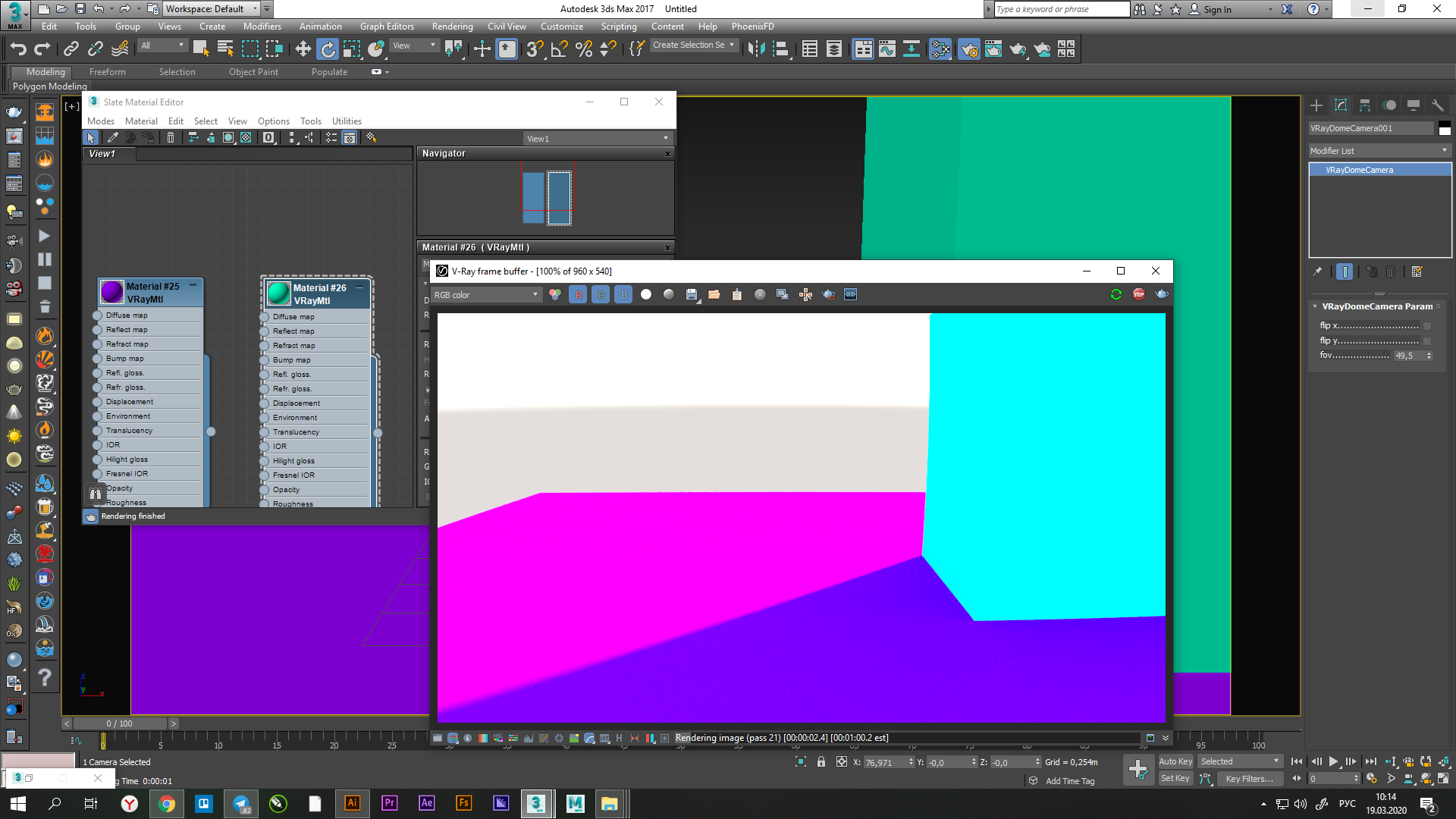Open the selection filter All dropdown
Screen dimensions: 1456x819
point(162,45)
